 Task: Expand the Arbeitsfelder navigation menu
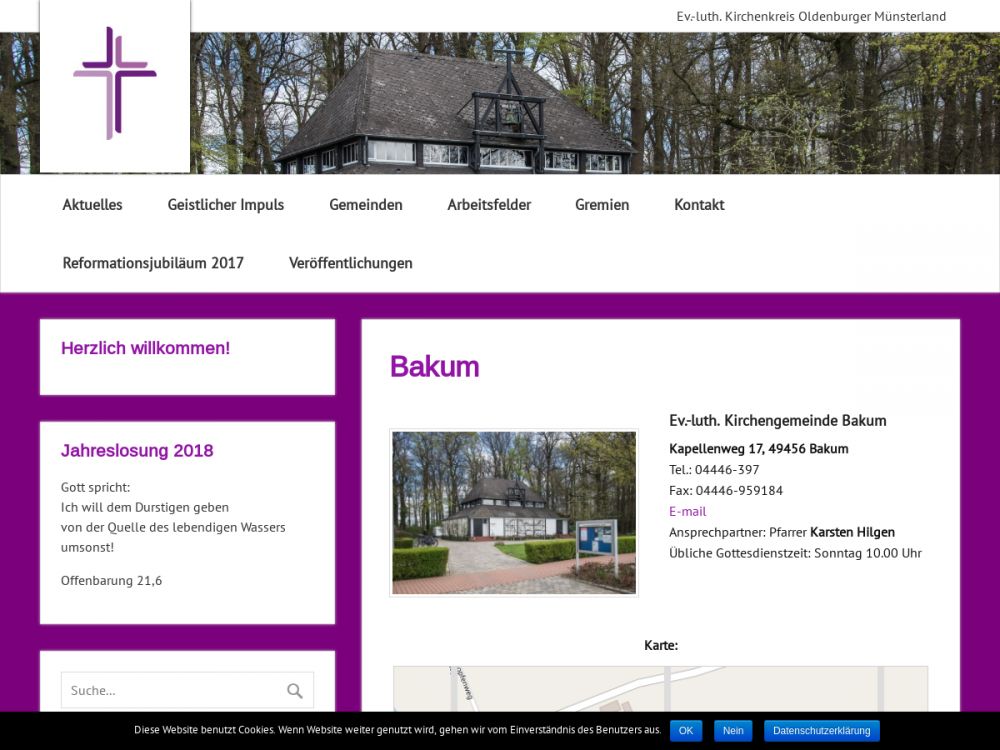click(x=489, y=205)
